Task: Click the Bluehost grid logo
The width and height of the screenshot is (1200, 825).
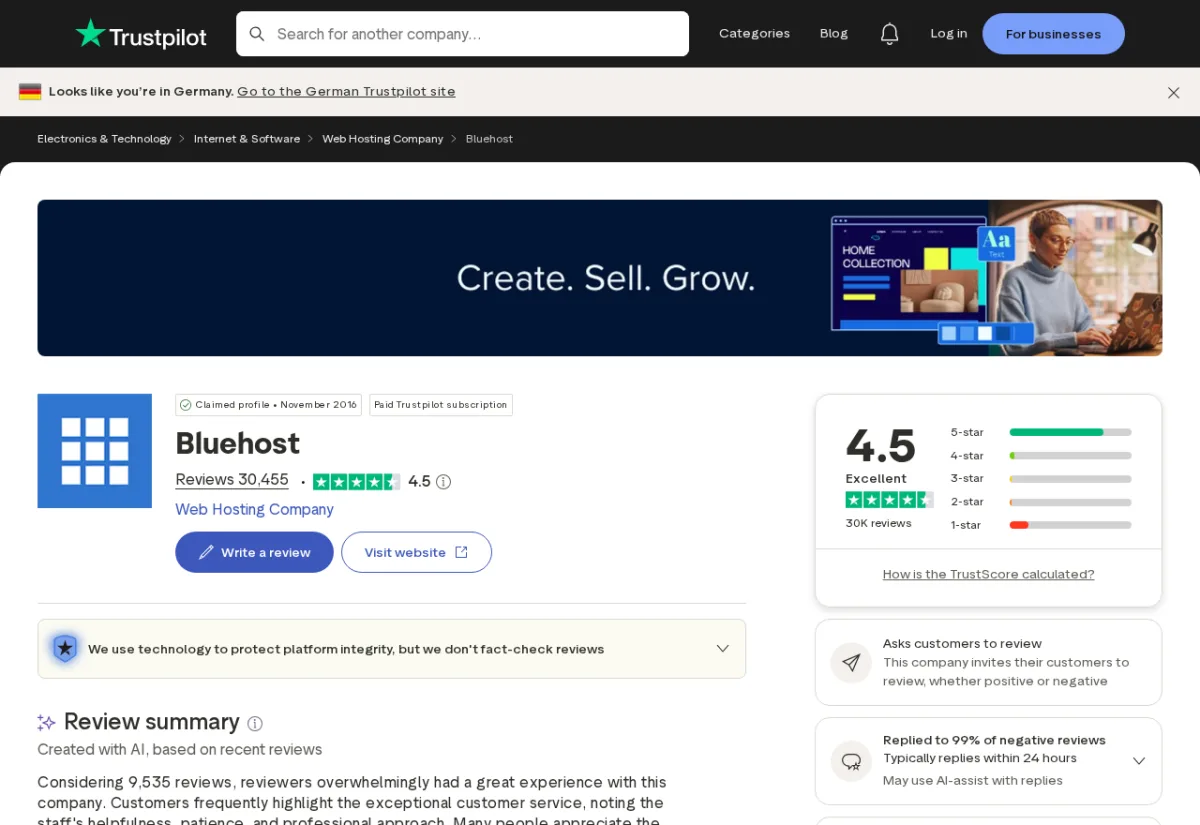Action: [95, 451]
